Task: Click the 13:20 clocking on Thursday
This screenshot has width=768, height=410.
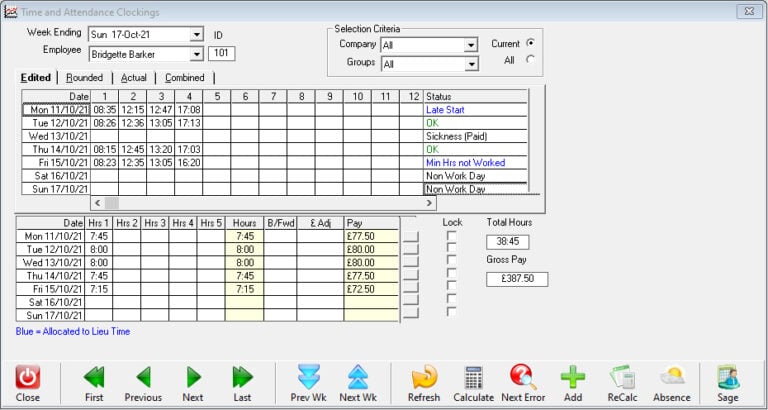Action: (x=161, y=149)
